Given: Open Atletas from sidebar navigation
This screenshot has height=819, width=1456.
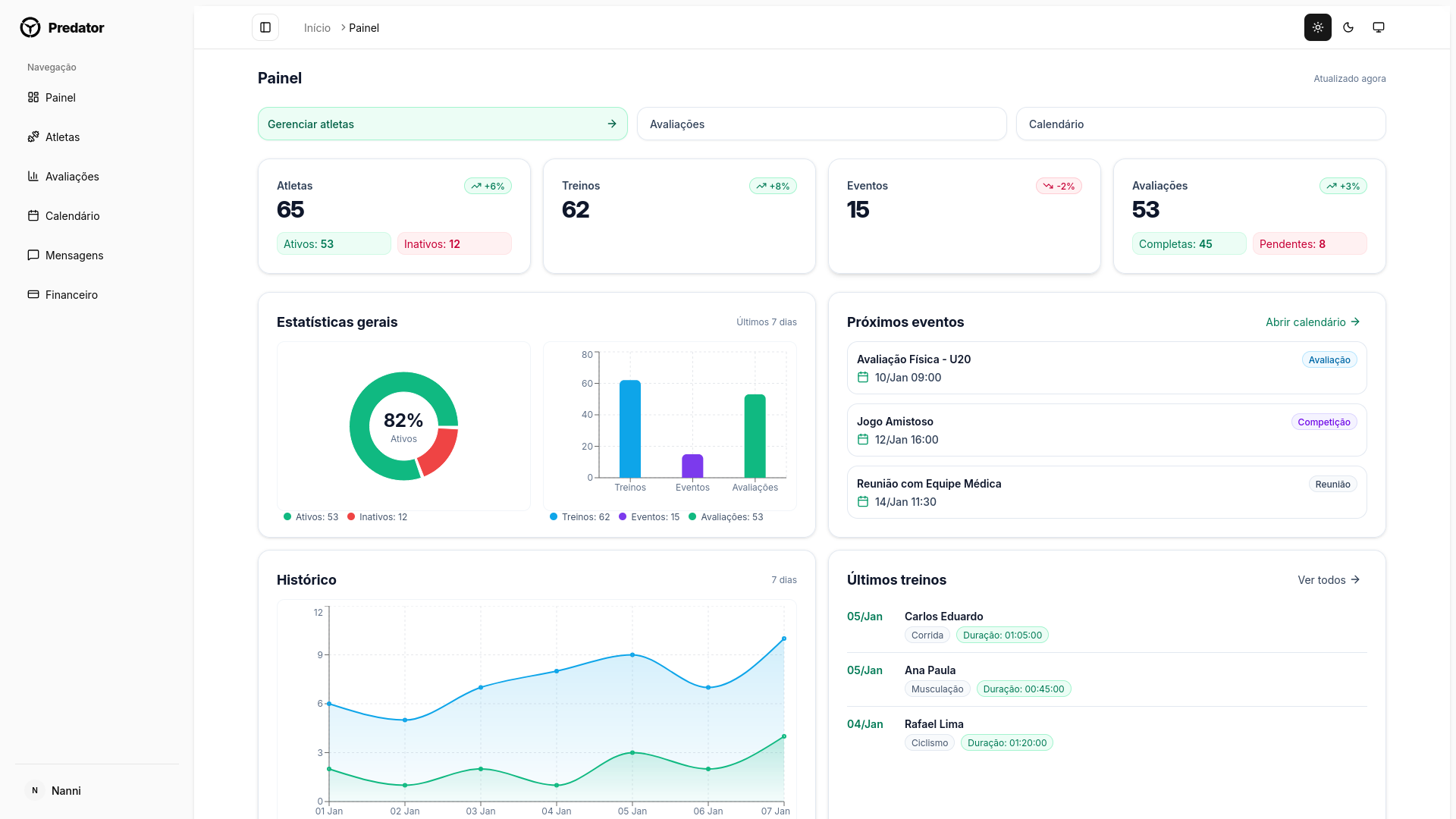Looking at the screenshot, I should pyautogui.click(x=62, y=137).
